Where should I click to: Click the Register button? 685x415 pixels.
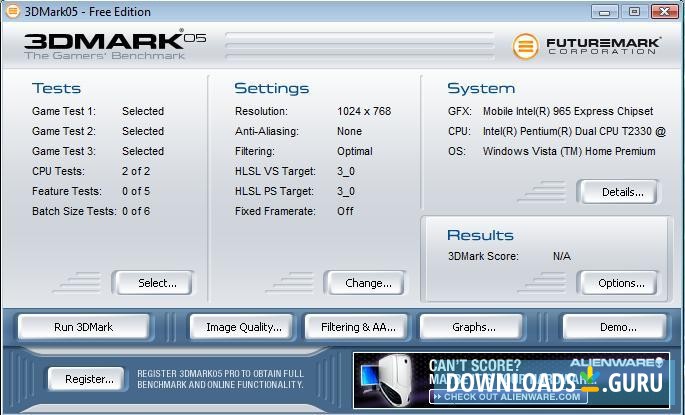(86, 379)
